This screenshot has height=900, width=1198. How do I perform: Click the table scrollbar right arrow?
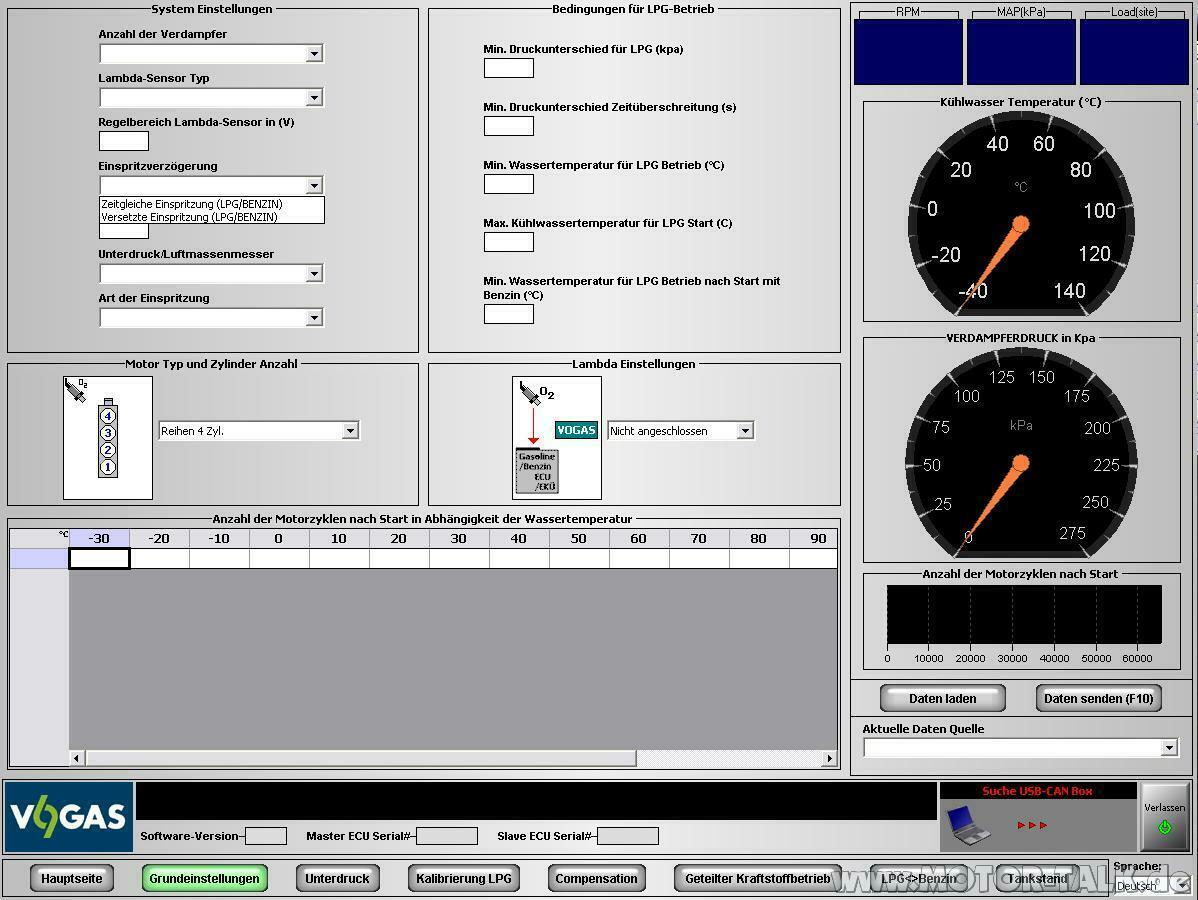click(828, 759)
